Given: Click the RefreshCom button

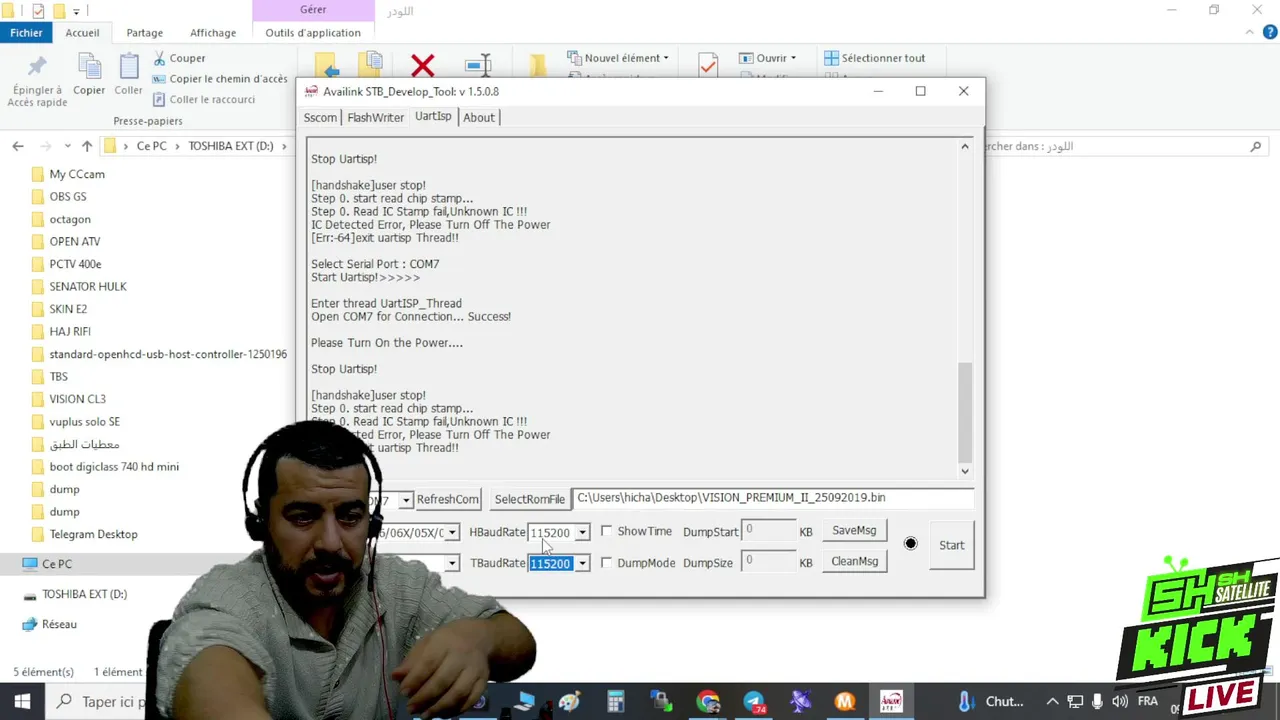Looking at the screenshot, I should pyautogui.click(x=447, y=499).
